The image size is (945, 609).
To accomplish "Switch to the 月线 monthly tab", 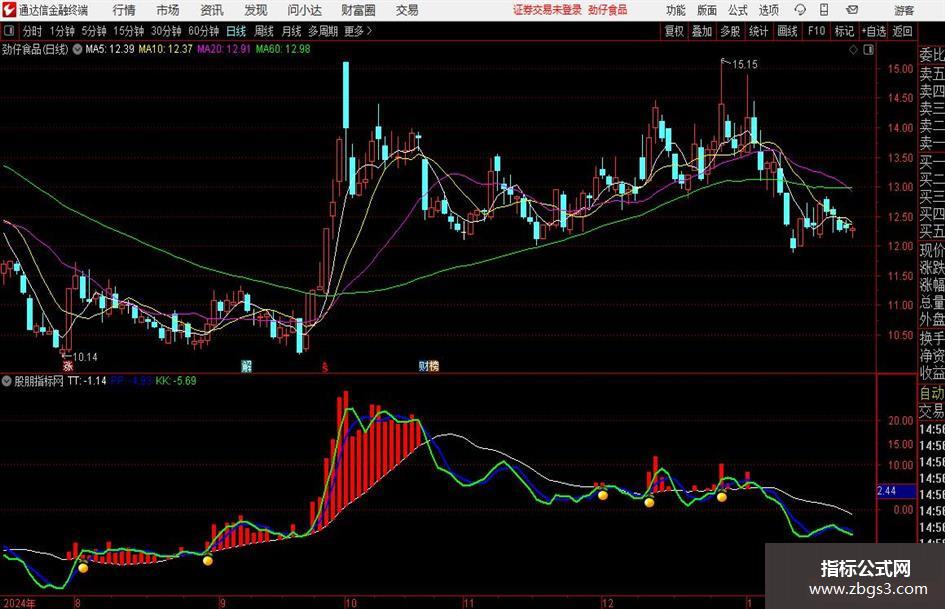I will pos(291,31).
